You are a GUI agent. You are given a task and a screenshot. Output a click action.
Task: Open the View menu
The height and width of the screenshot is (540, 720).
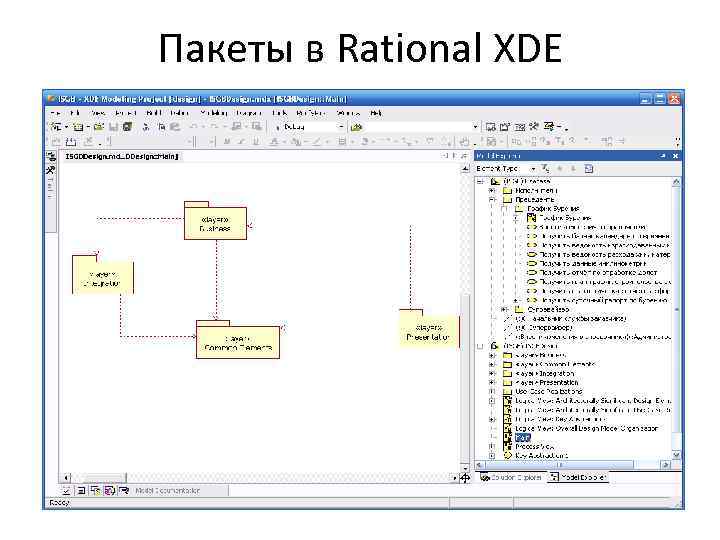(97, 113)
